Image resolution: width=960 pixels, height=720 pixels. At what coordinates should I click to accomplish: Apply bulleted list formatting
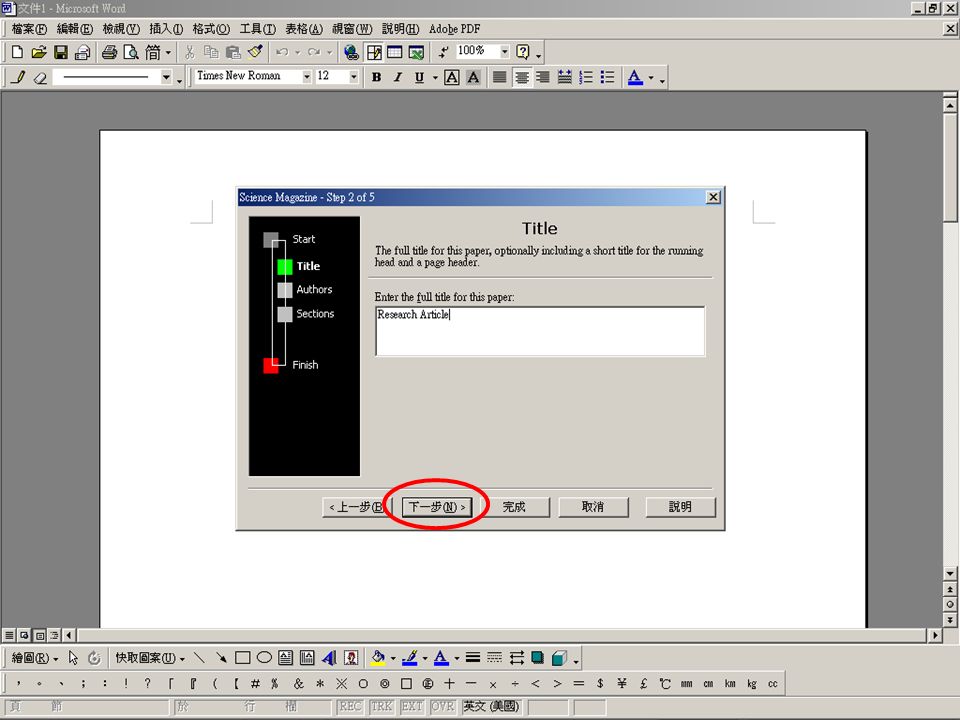607,77
